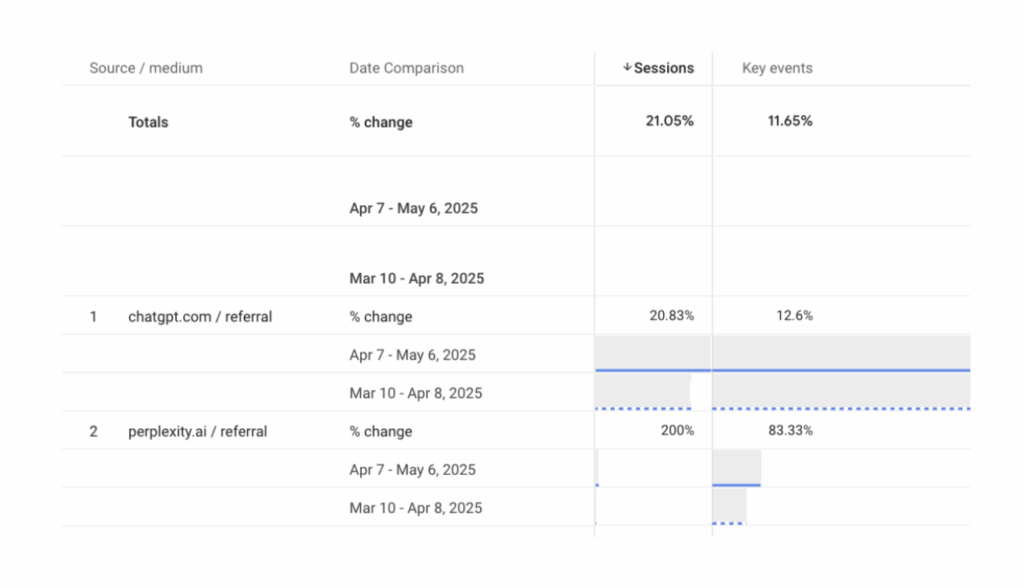This screenshot has height=588, width=1024.
Task: Click perplexity.ai's dotted-line key events bar
Action: point(729,507)
